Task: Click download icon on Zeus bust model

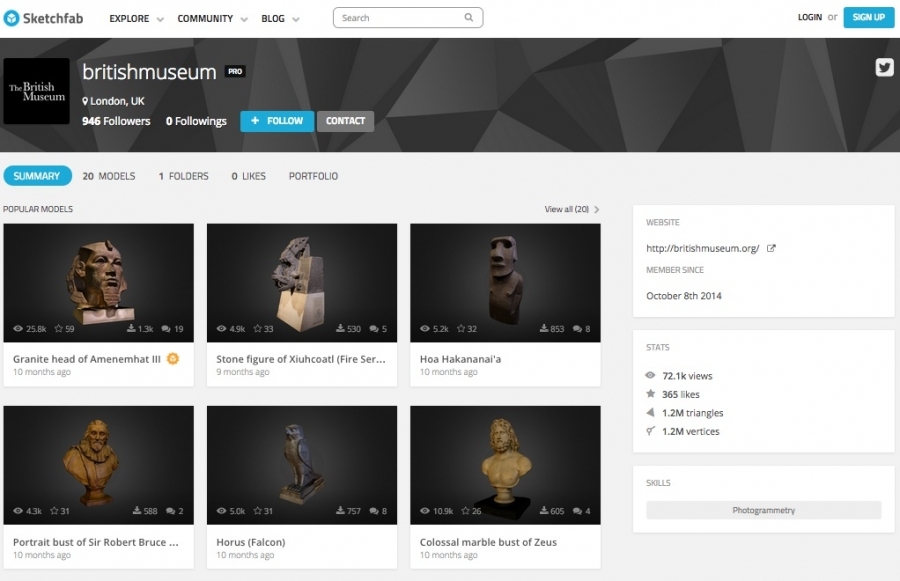Action: pos(544,510)
